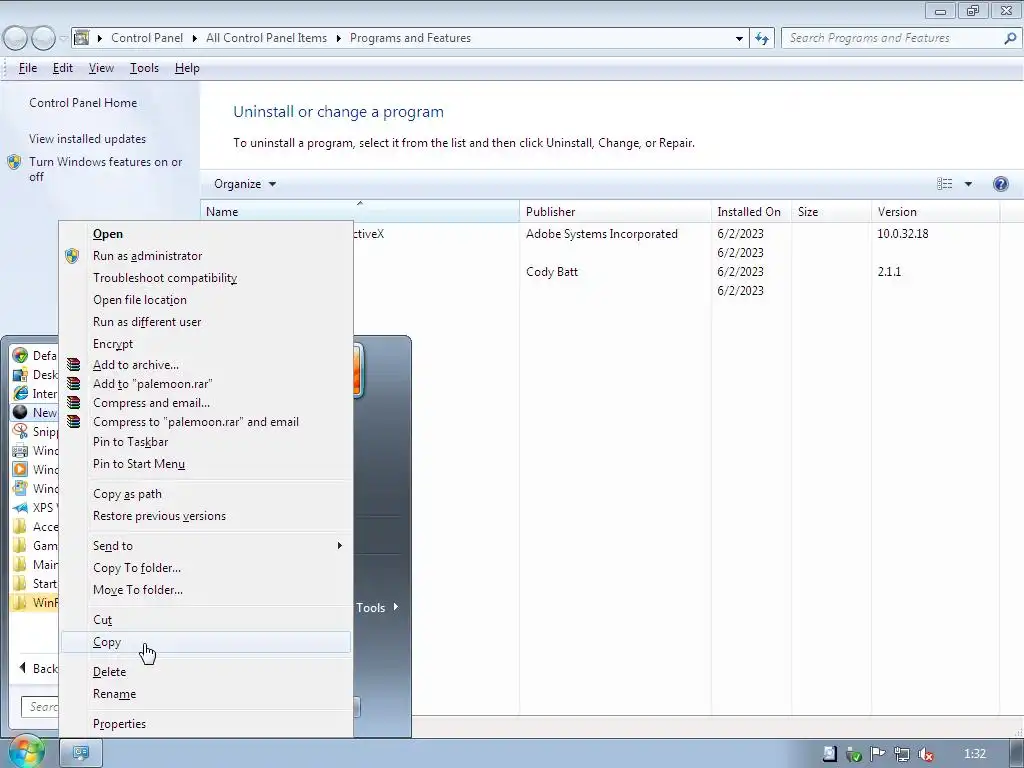This screenshot has width=1024, height=768.
Task: Select Run as different user
Action: click(x=206, y=322)
